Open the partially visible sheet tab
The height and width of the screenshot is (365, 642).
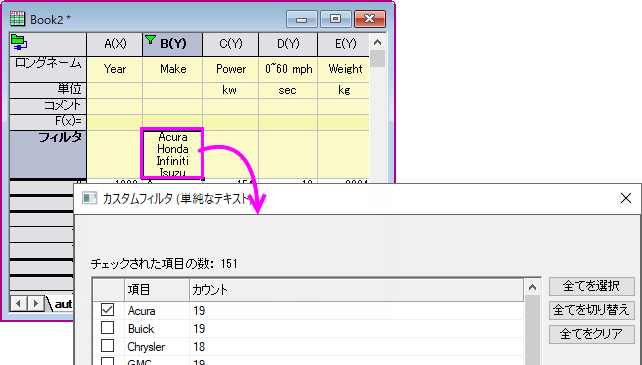pos(61,304)
